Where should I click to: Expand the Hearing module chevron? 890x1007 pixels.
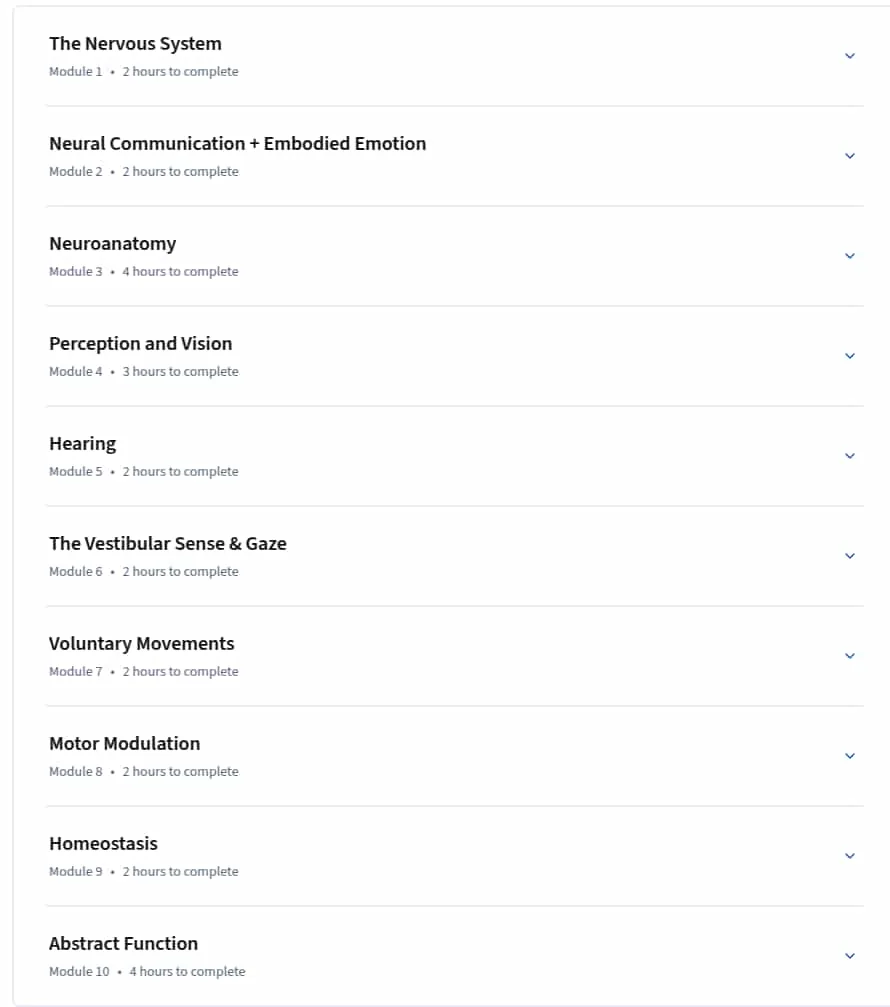point(850,456)
